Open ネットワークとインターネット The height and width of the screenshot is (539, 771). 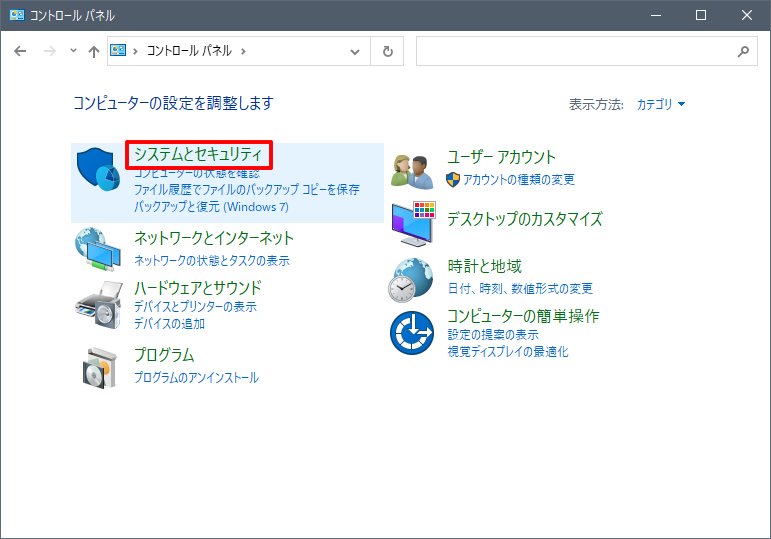click(214, 238)
